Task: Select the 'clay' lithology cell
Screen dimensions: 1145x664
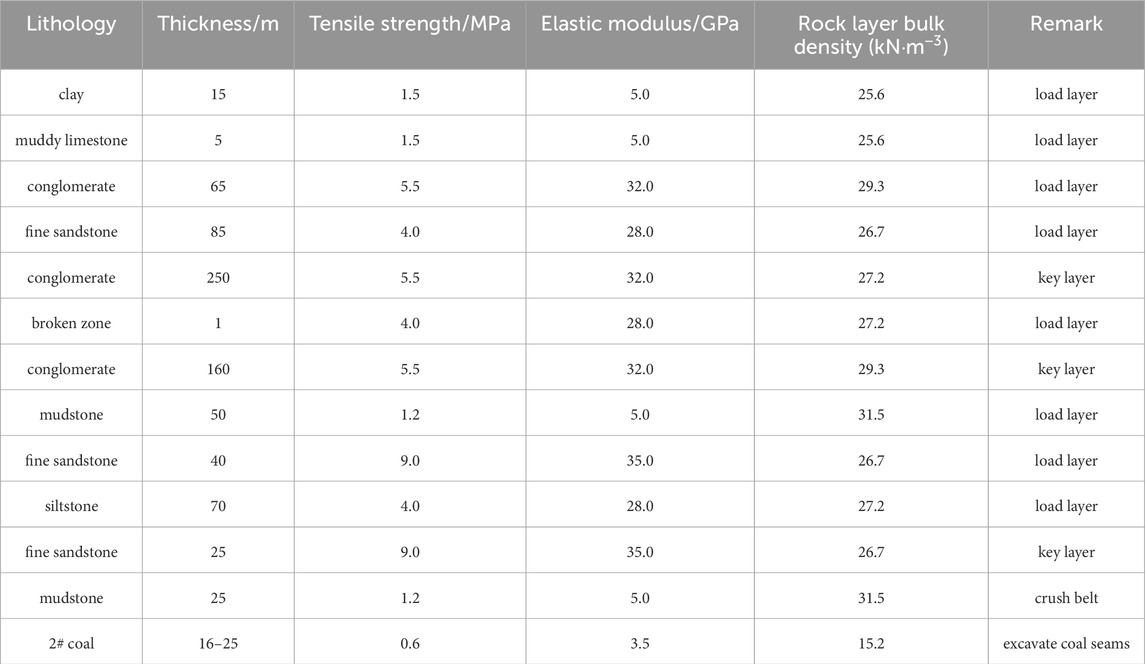Action: click(x=71, y=95)
